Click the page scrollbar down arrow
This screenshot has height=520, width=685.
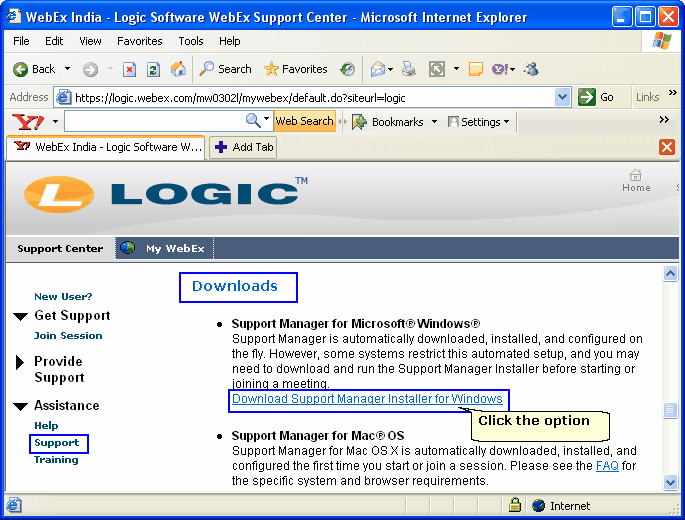(670, 482)
